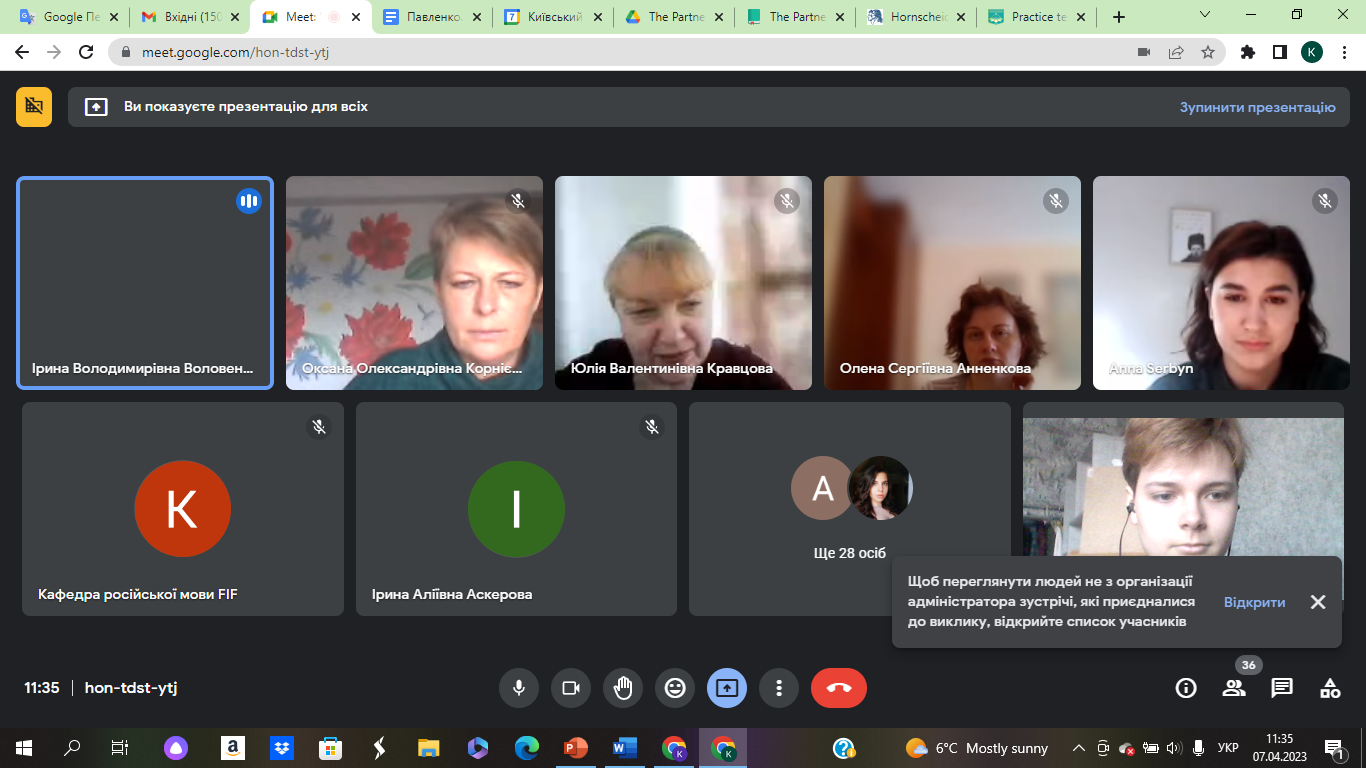Select Юлія Валентинівна Кравцова video tile
Viewport: 1366px width, 768px height.
pyautogui.click(x=683, y=283)
